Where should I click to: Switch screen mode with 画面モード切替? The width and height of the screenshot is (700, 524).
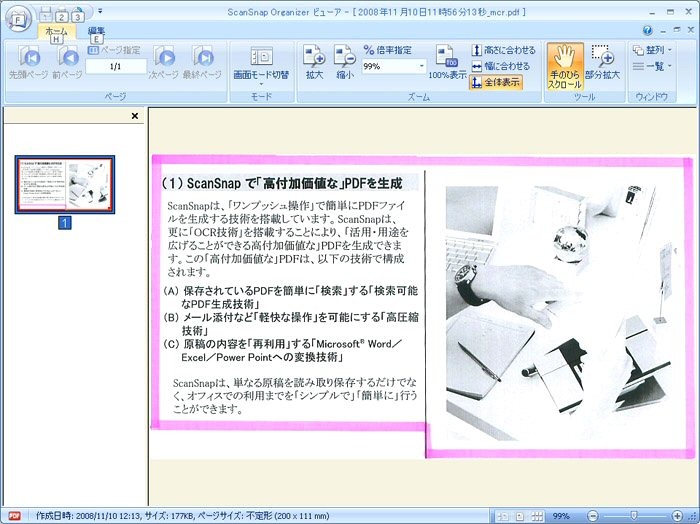pyautogui.click(x=261, y=62)
